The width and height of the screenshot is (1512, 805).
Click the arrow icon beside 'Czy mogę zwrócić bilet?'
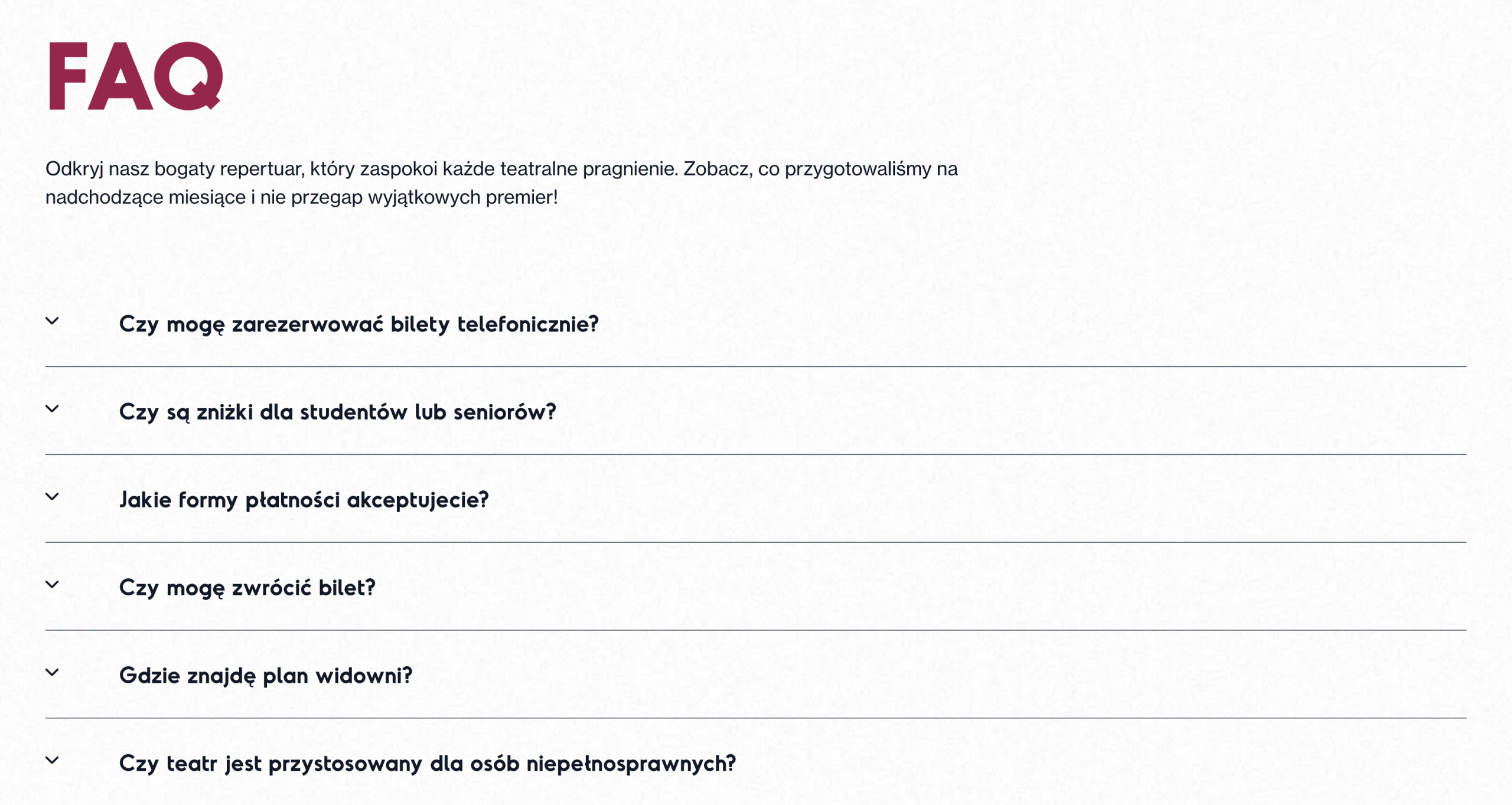(x=53, y=585)
